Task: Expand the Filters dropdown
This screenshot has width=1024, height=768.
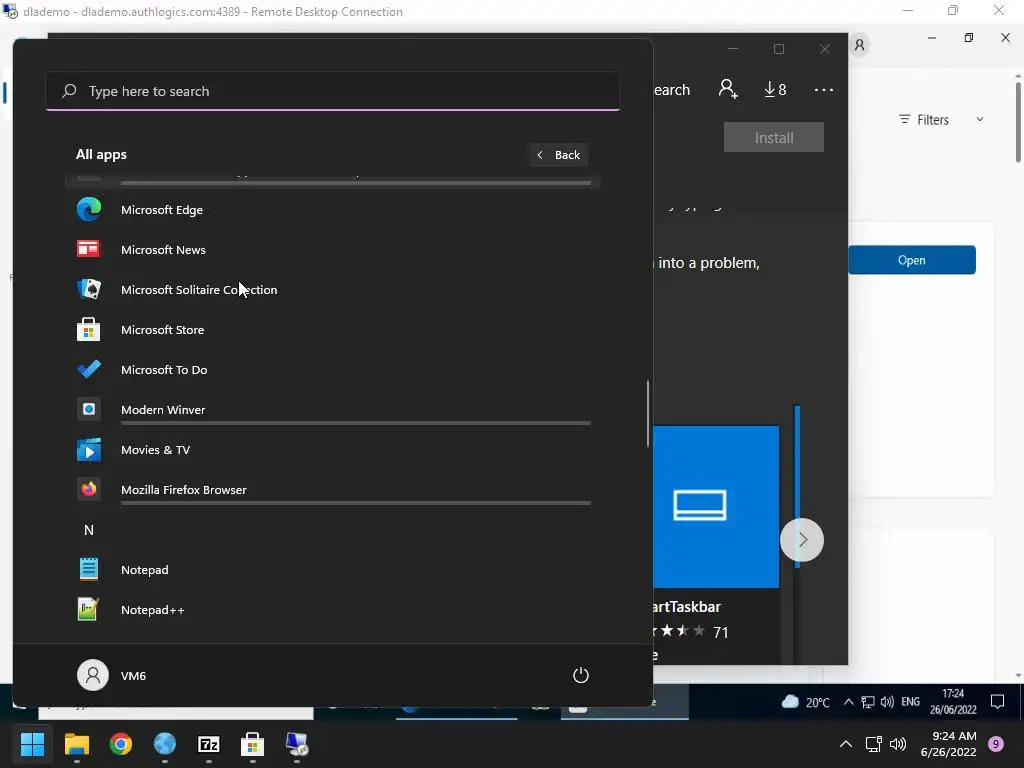Action: pyautogui.click(x=941, y=120)
